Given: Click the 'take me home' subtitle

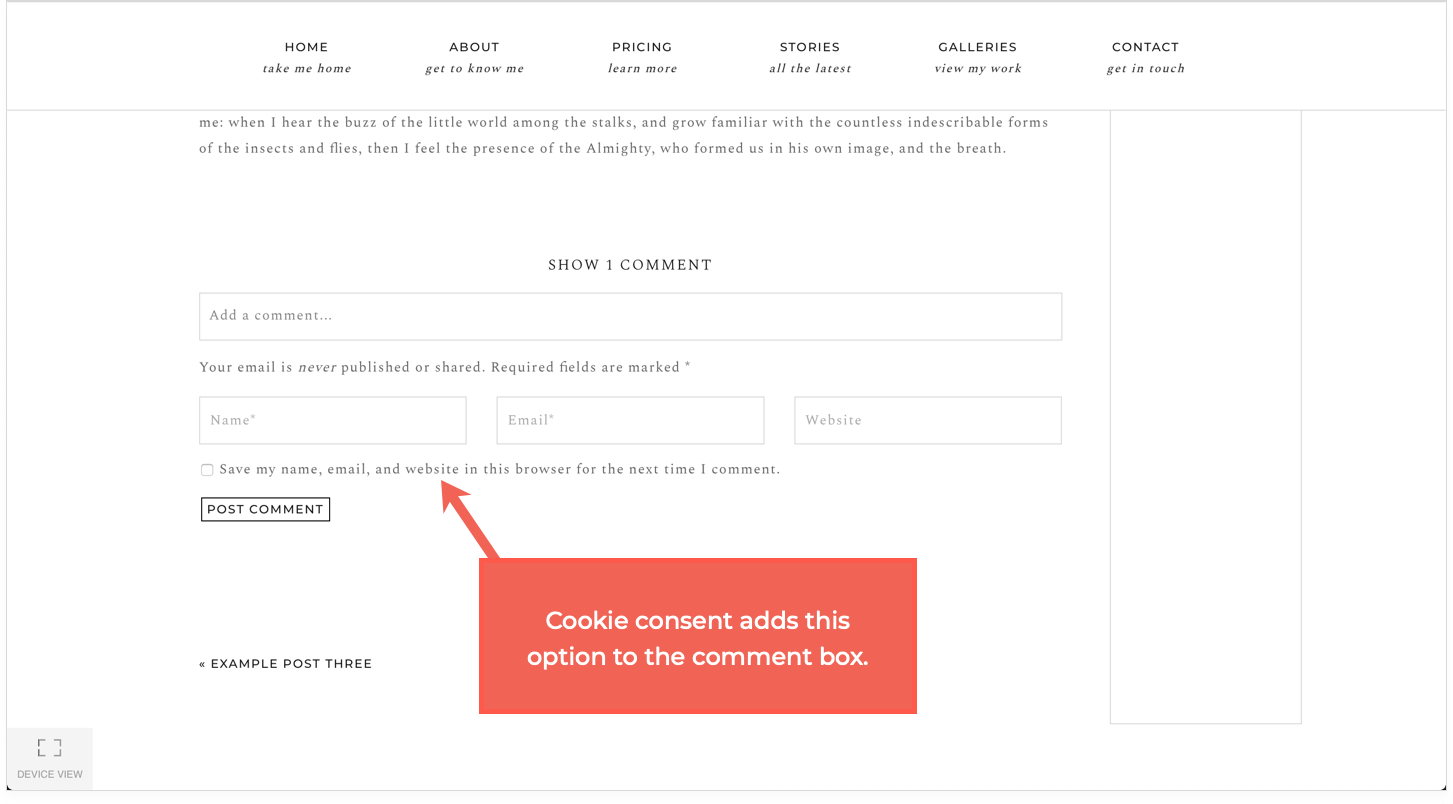Looking at the screenshot, I should (x=307, y=69).
